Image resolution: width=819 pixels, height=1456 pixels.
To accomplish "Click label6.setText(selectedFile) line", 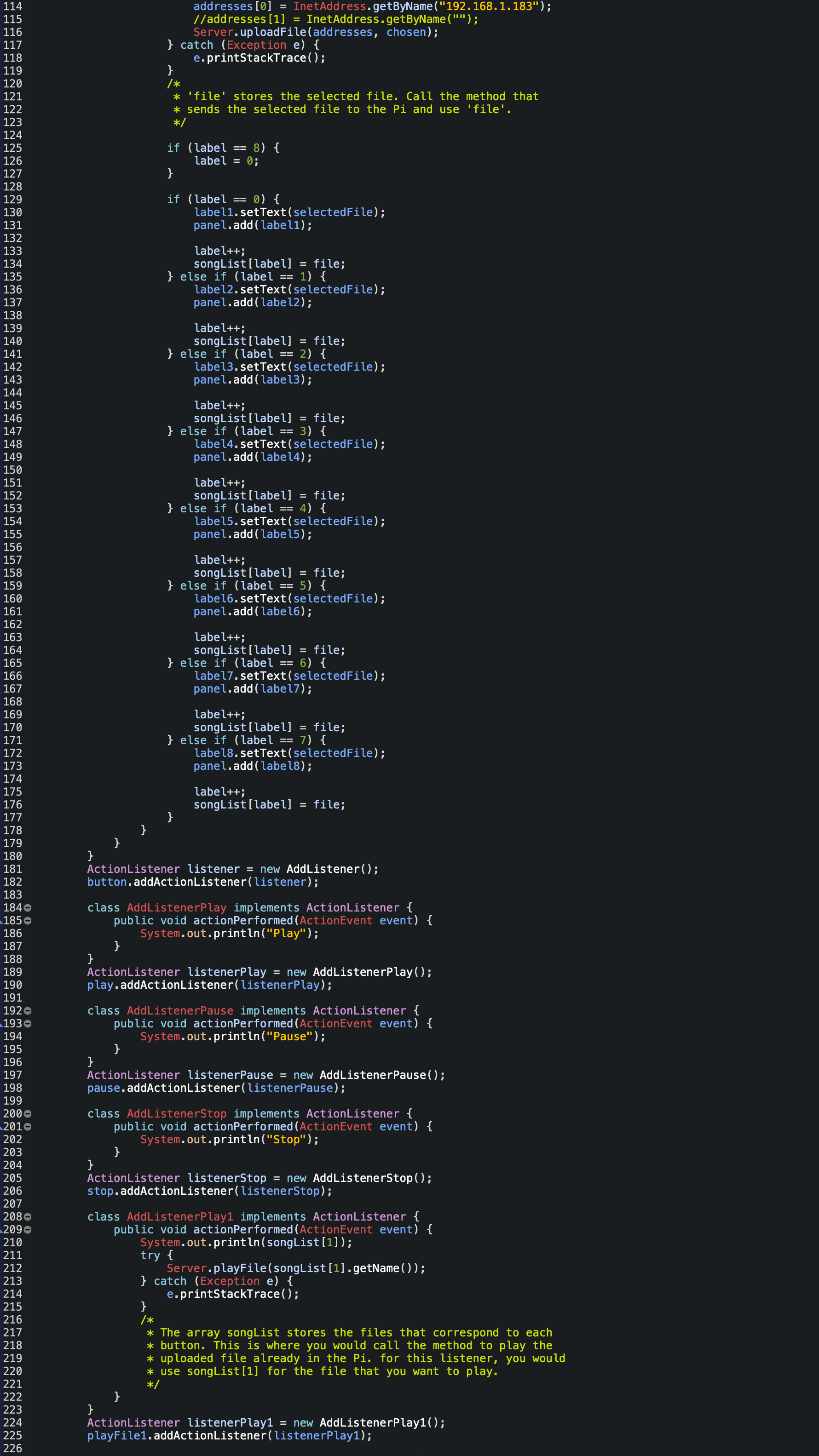I will point(289,599).
